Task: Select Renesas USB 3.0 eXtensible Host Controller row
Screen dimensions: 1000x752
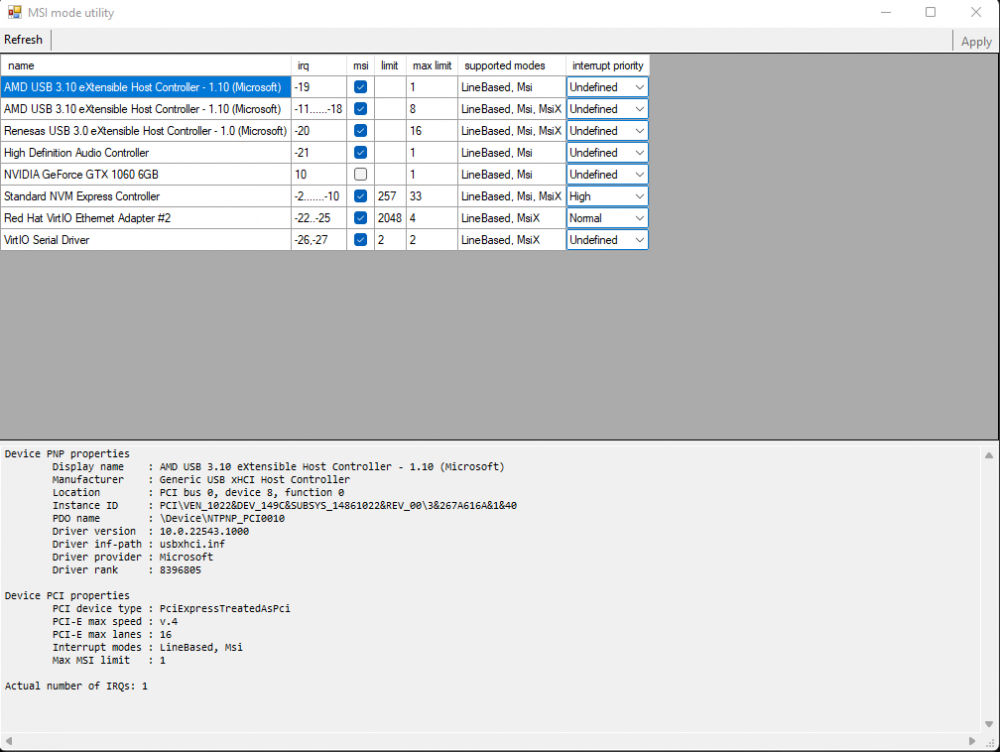Action: 146,131
